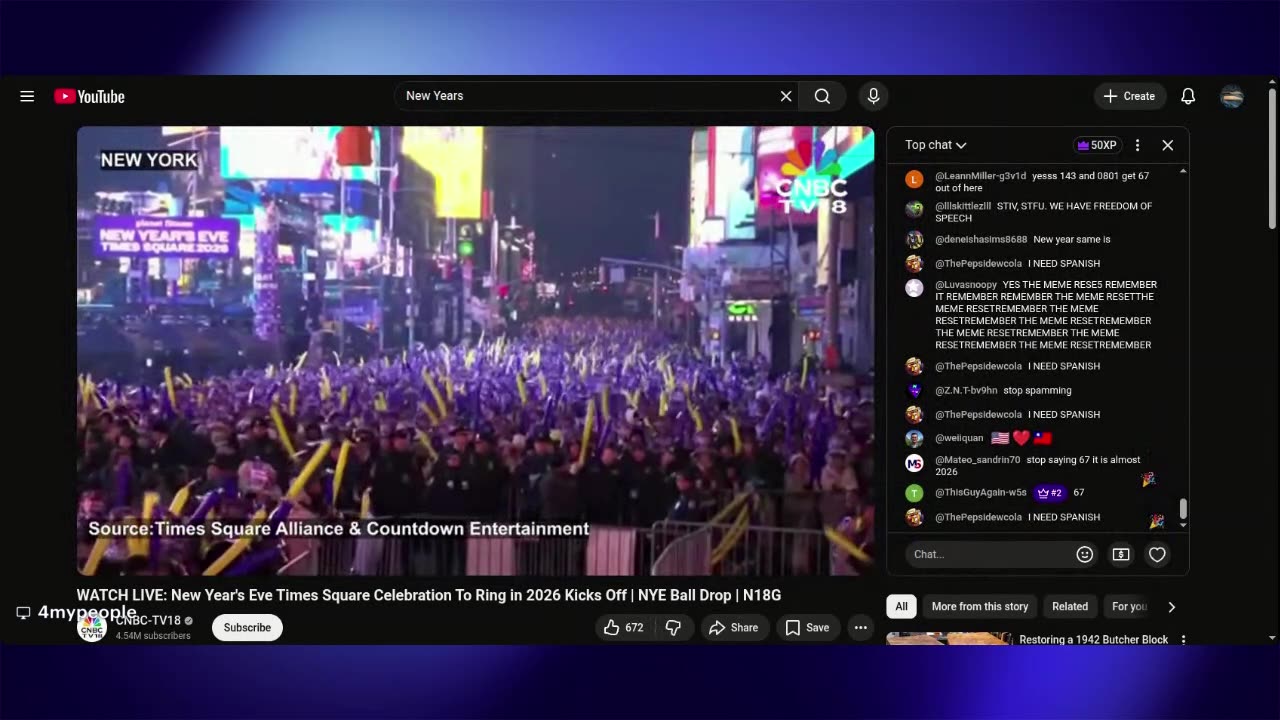Viewport: 1280px width, 720px height.
Task: Expand the Top chat dropdown
Action: click(x=935, y=145)
